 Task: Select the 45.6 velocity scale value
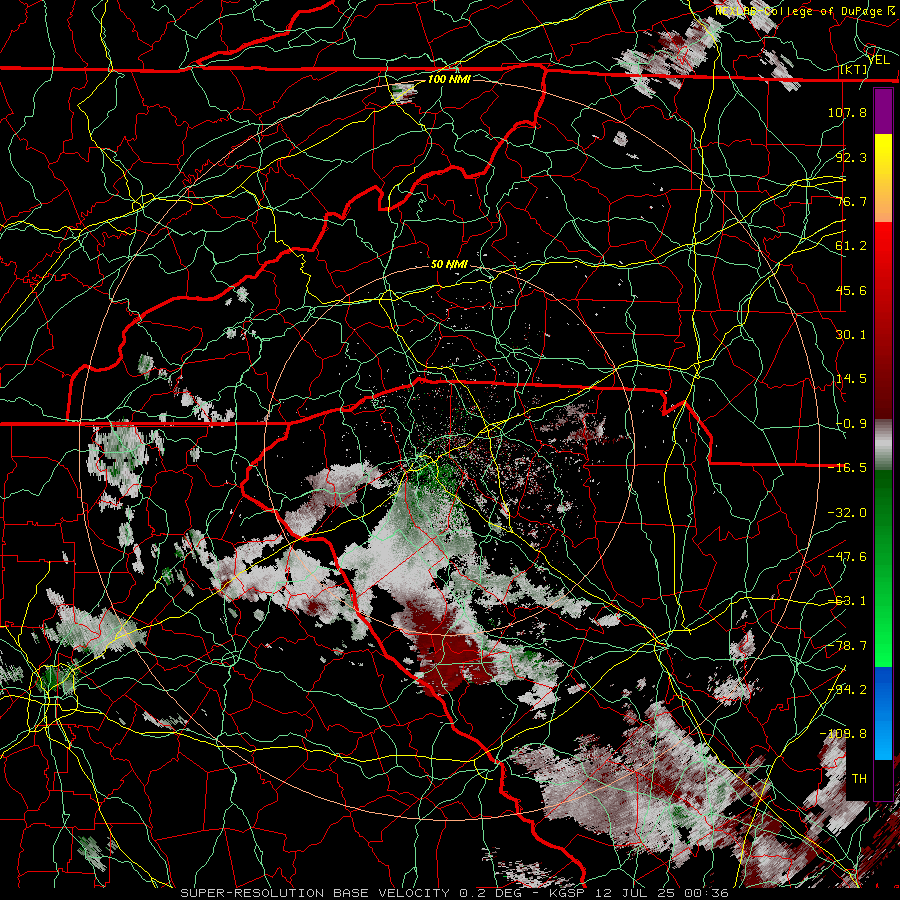851,290
